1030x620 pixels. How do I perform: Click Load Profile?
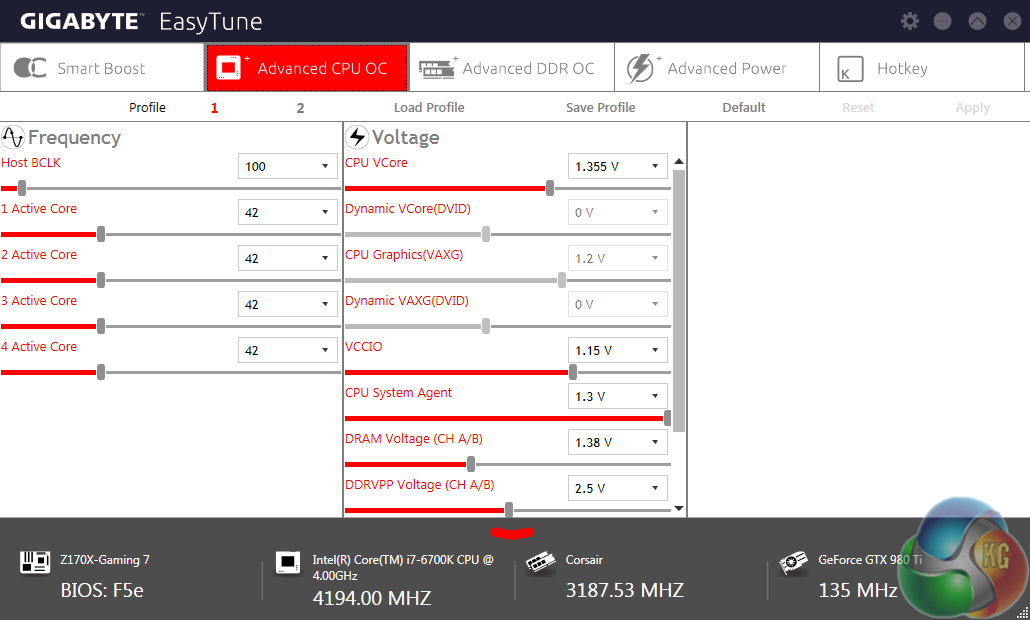(429, 108)
